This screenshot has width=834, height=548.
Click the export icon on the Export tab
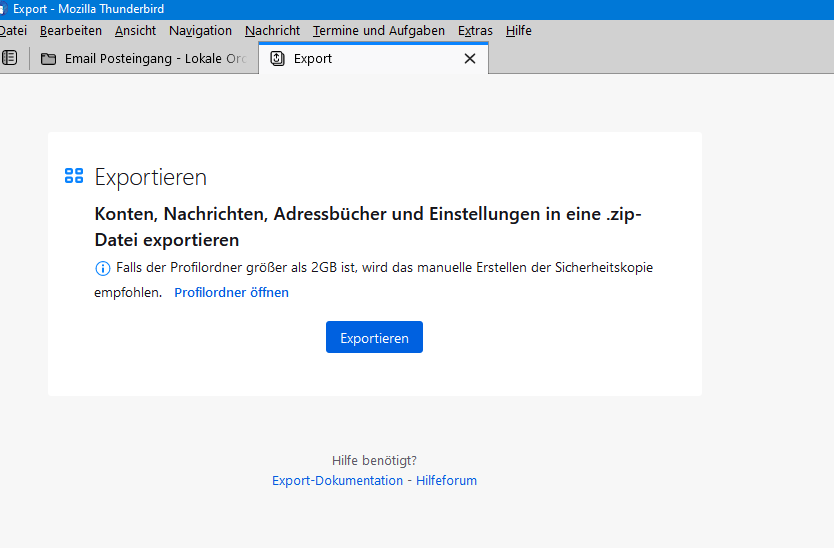pyautogui.click(x=278, y=58)
